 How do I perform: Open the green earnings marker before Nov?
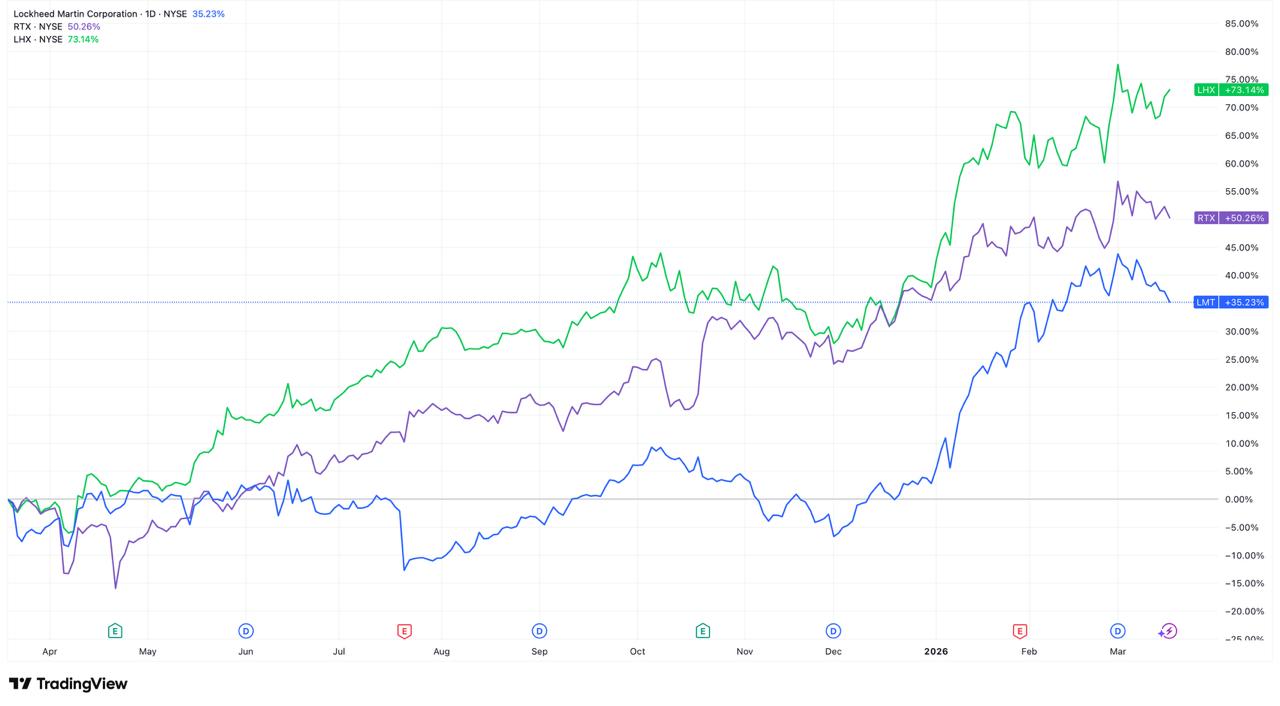pyautogui.click(x=703, y=630)
